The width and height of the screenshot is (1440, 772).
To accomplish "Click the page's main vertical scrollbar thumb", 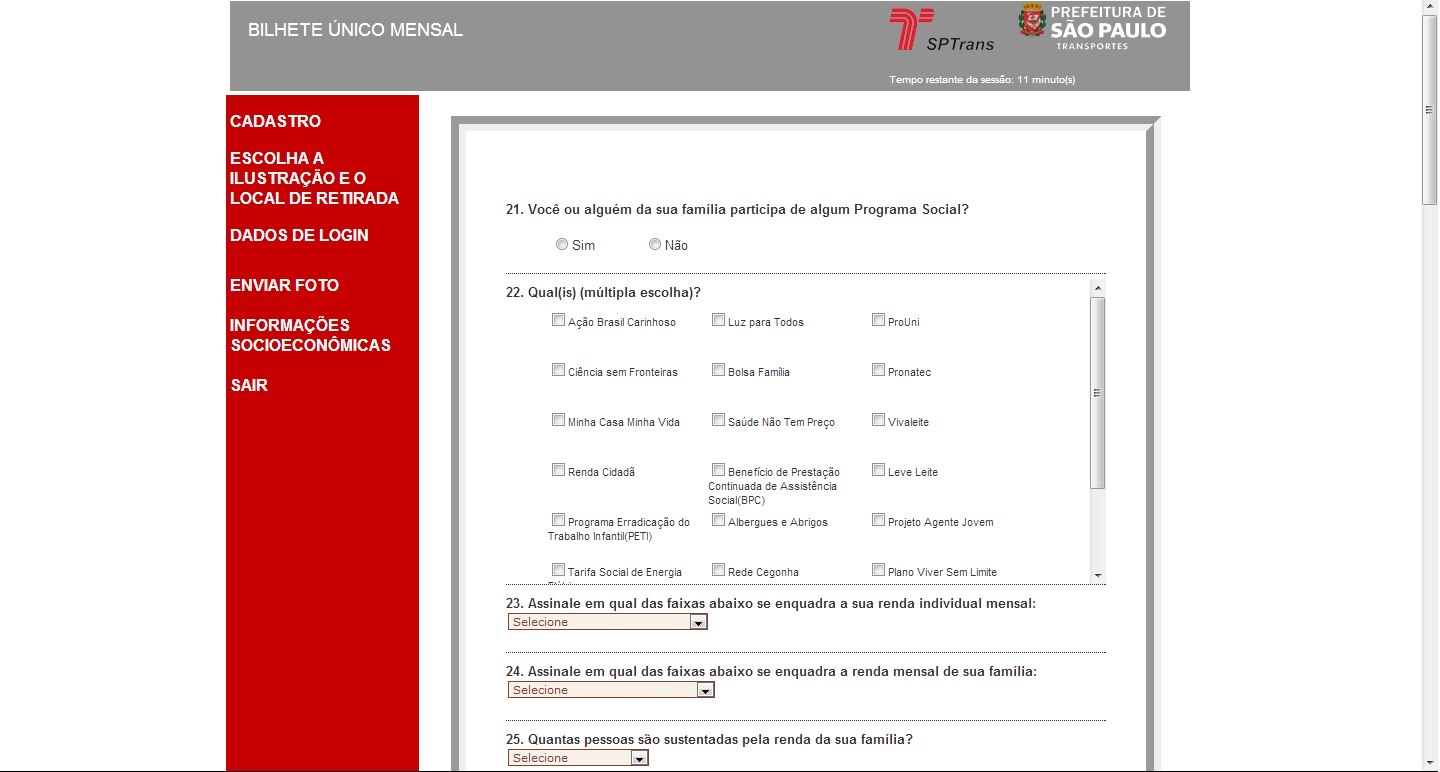I will 1429,110.
